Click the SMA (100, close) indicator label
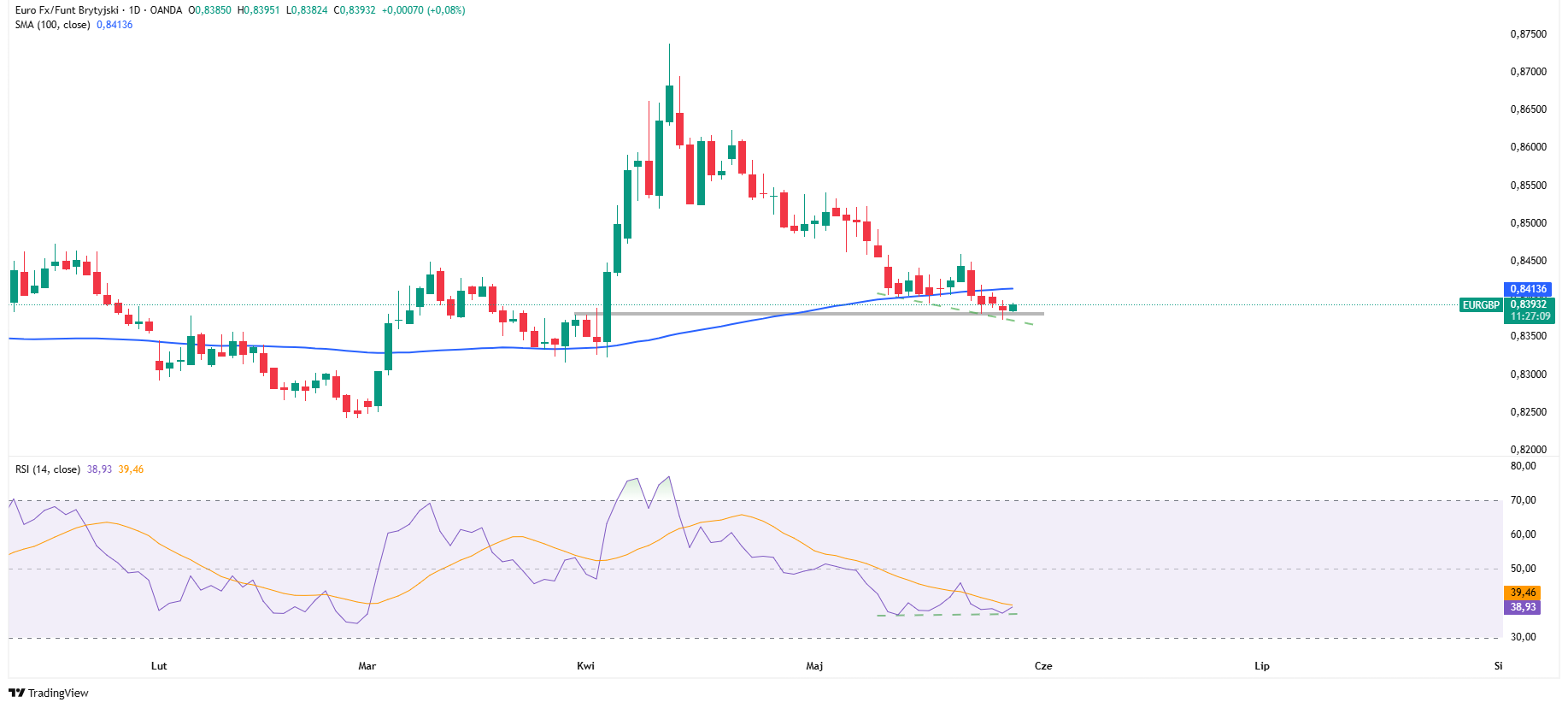 click(x=52, y=25)
